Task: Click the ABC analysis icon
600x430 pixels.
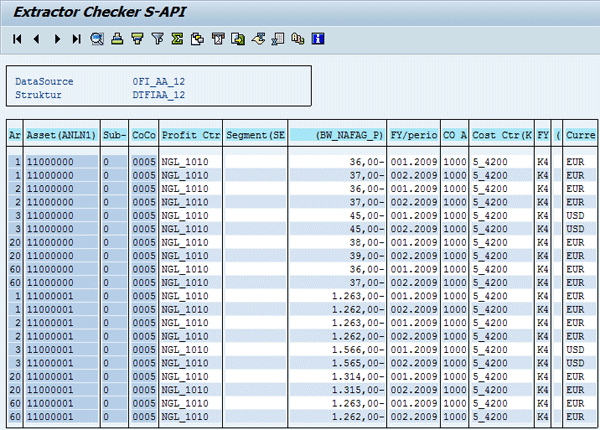Action: click(x=298, y=39)
